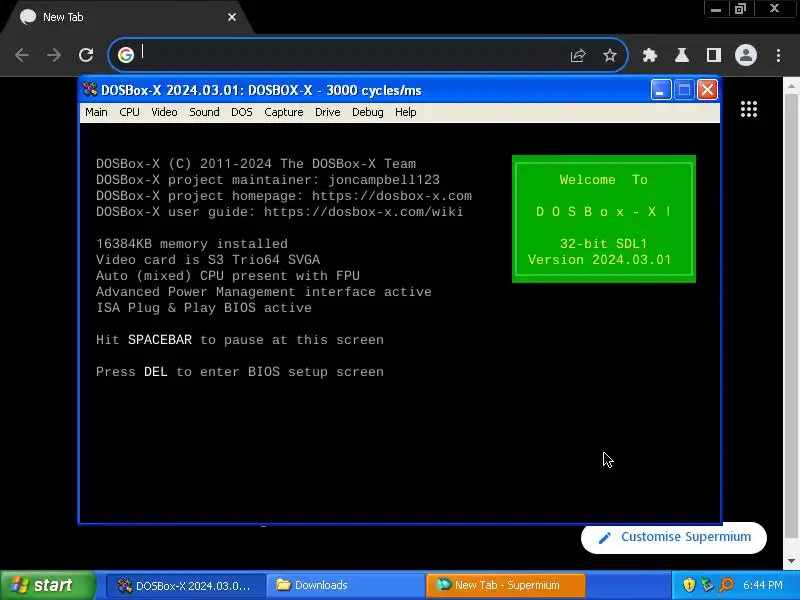
Task: Switch to New Tab - Supermium taskbar button
Action: pos(505,585)
